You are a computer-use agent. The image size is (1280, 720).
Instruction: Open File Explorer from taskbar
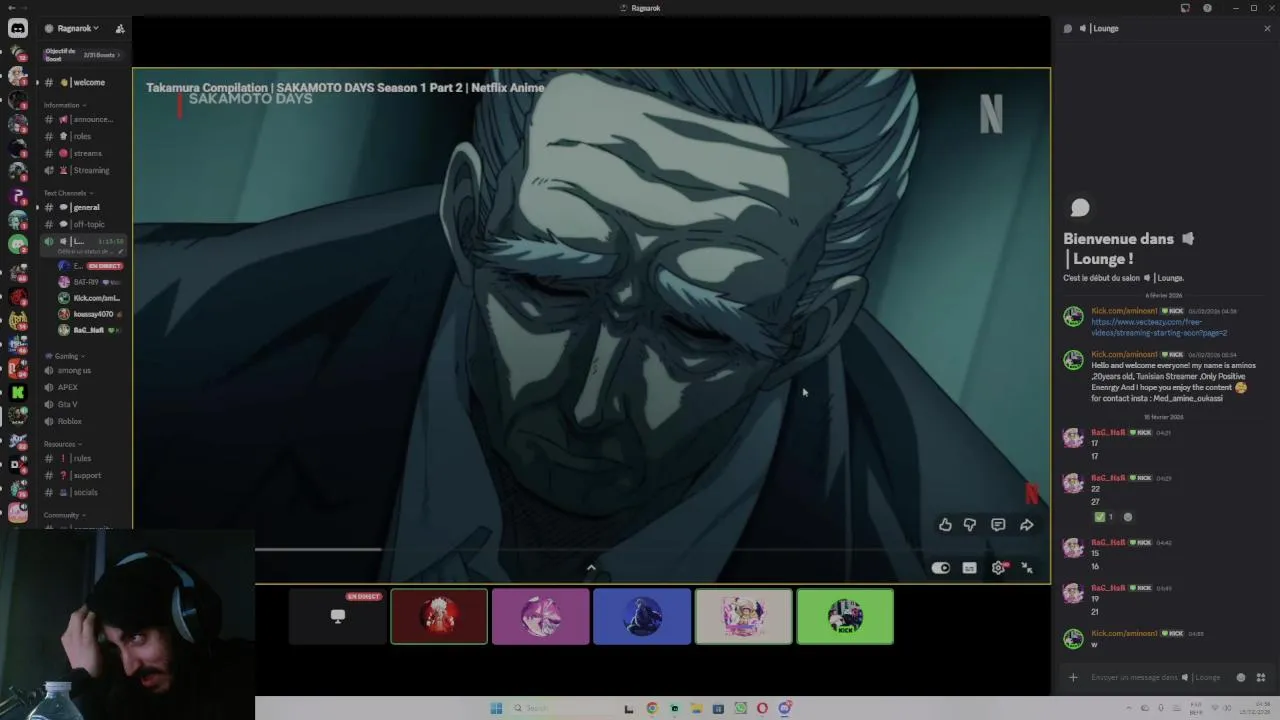696,708
